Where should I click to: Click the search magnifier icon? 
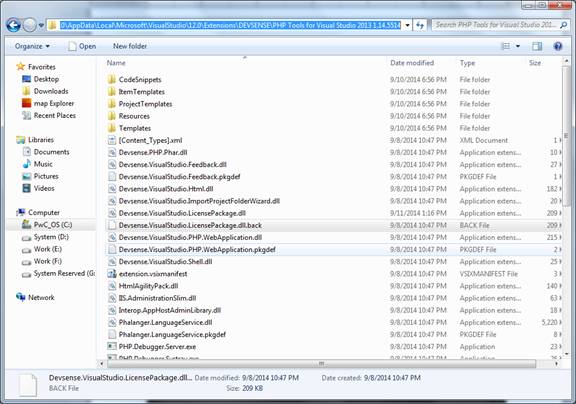pyautogui.click(x=564, y=25)
